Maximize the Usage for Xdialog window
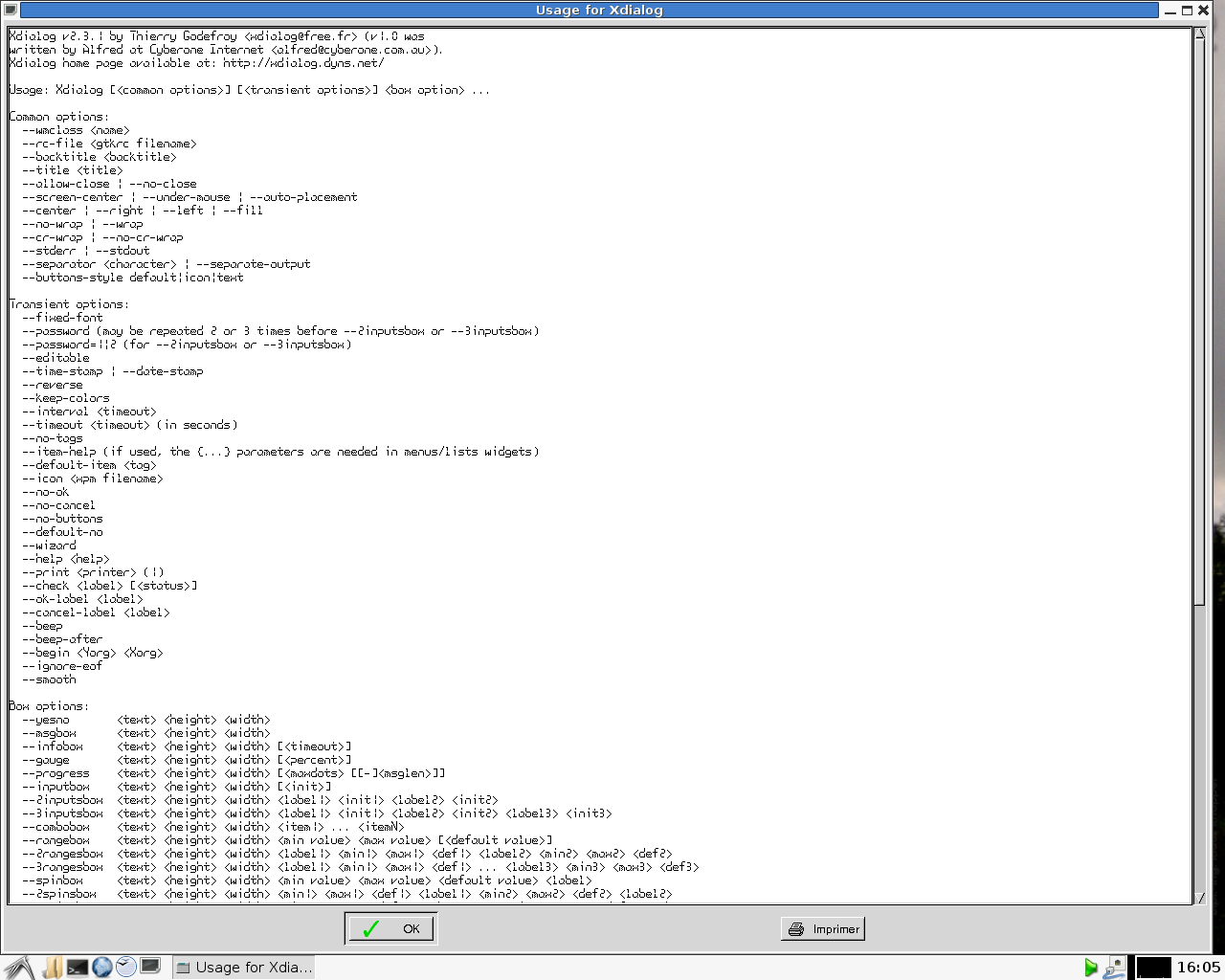Image resolution: width=1225 pixels, height=980 pixels. [x=1187, y=11]
